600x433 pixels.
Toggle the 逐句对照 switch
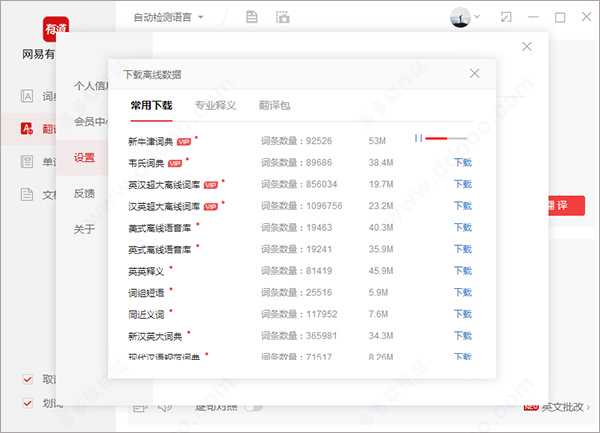(x=254, y=408)
